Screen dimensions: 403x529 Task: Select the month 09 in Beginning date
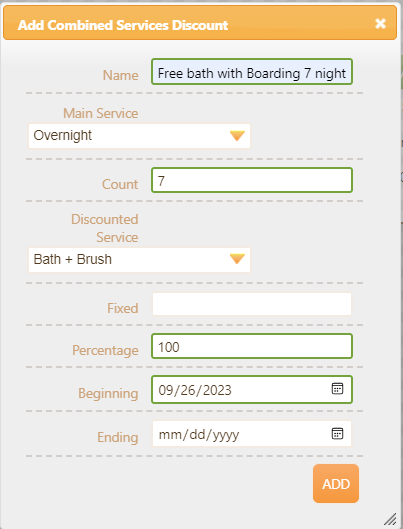click(166, 390)
